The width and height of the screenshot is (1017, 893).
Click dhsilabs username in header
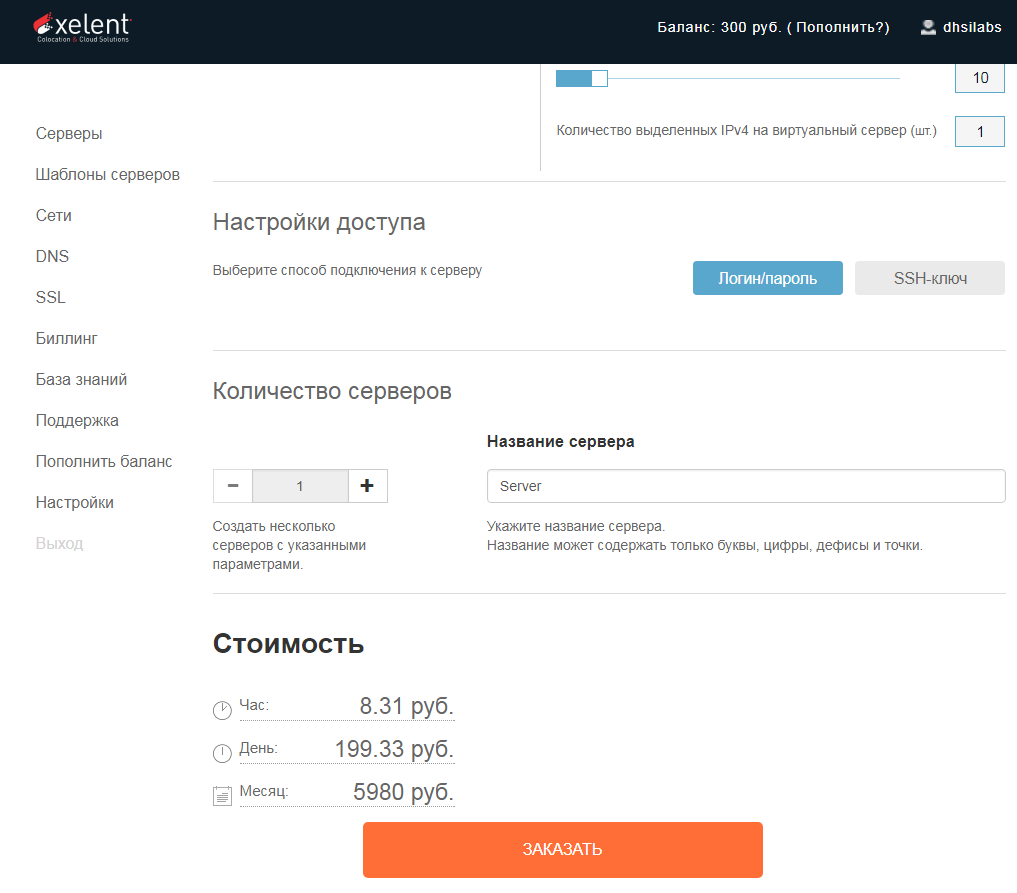pyautogui.click(x=972, y=27)
